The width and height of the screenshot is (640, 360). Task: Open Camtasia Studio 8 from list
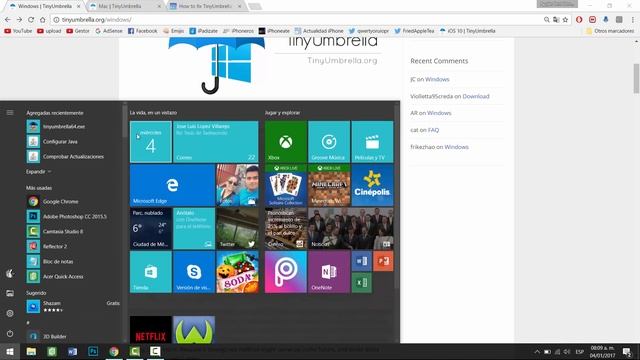pyautogui.click(x=73, y=231)
